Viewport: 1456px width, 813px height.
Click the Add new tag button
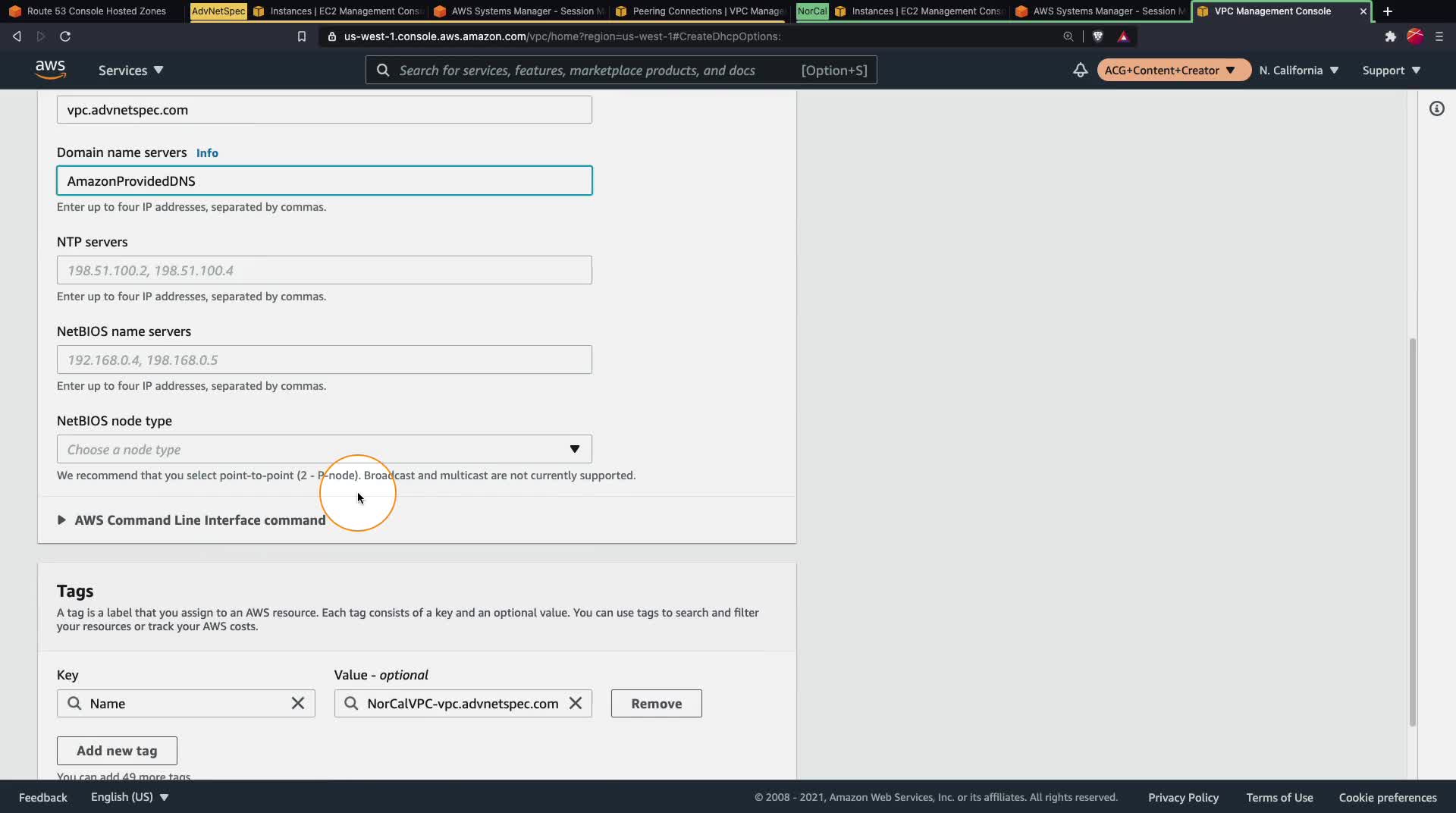coord(117,751)
